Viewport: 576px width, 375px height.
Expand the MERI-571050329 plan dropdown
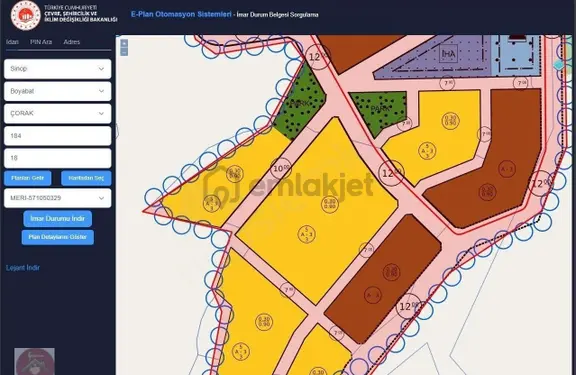click(x=58, y=198)
